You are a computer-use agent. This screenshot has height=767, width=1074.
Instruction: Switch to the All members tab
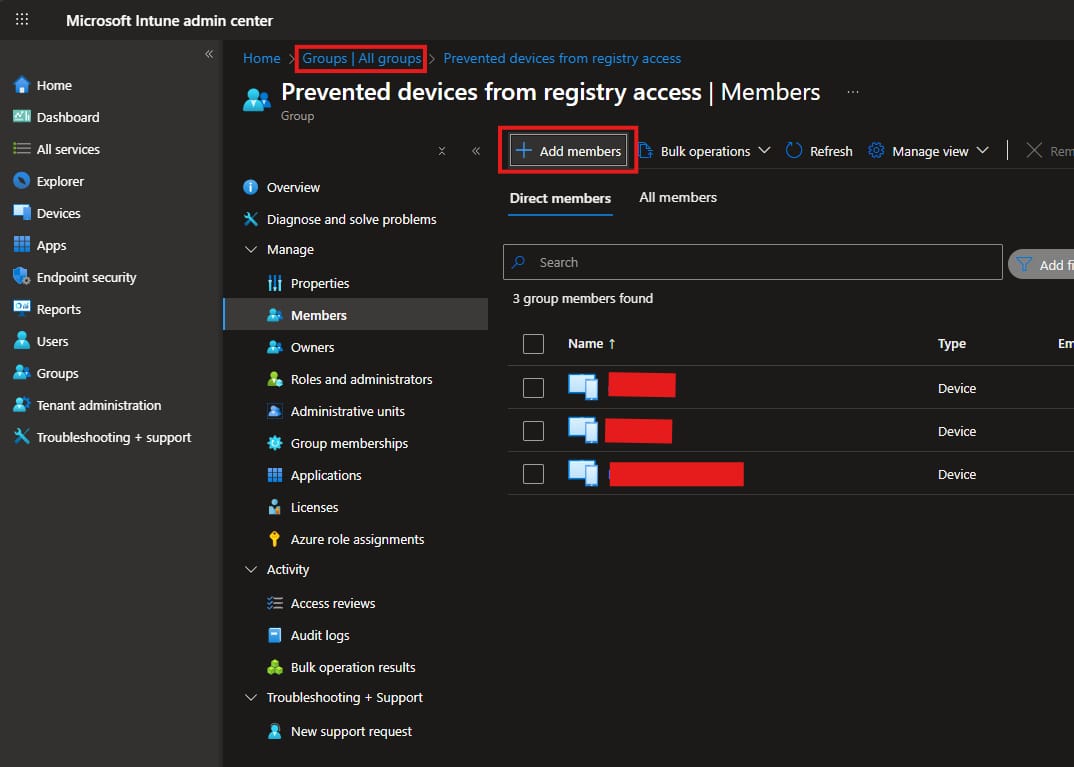click(x=678, y=197)
